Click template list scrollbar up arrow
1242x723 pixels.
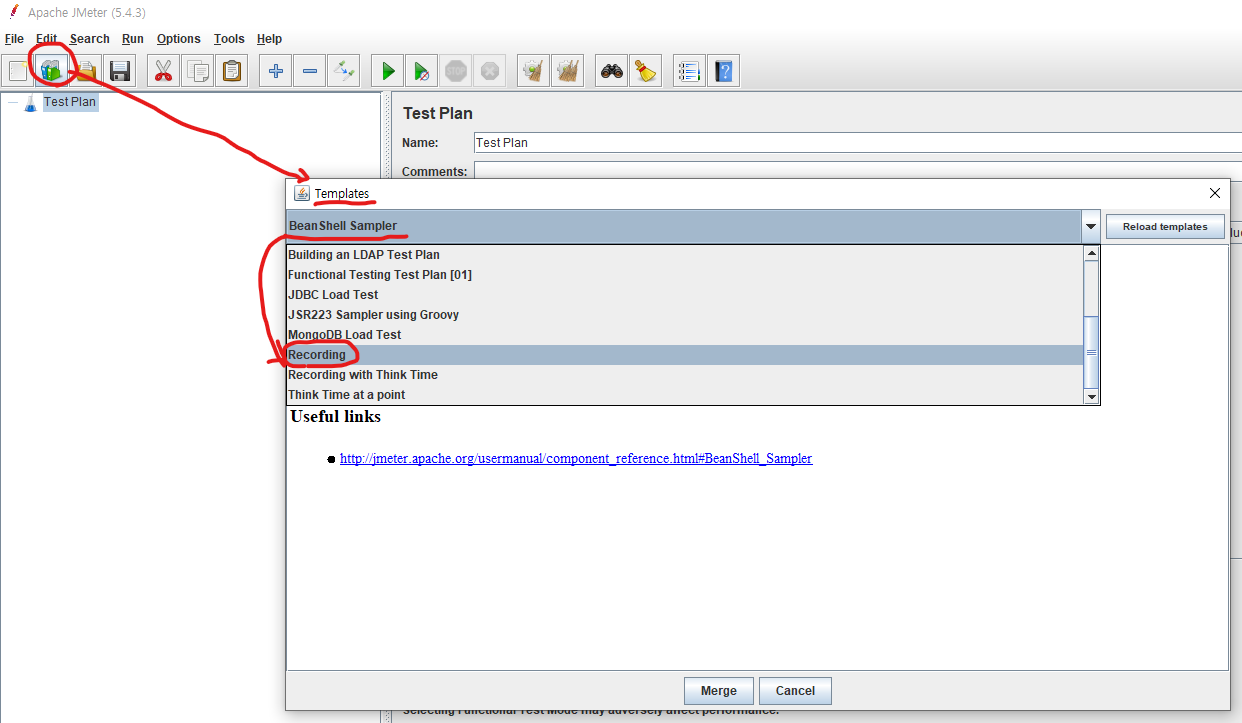pos(1092,253)
